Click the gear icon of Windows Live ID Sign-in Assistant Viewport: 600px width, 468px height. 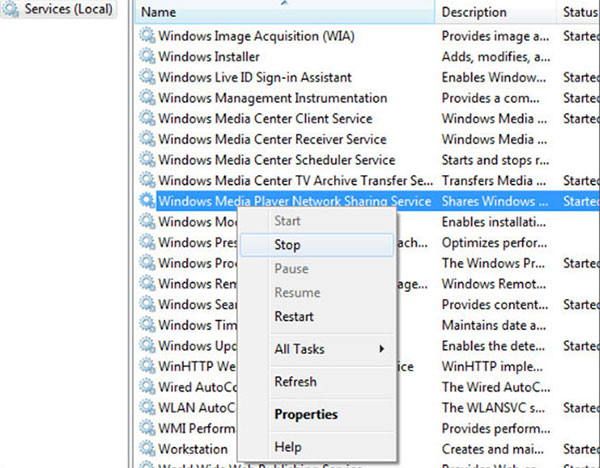pyautogui.click(x=147, y=77)
